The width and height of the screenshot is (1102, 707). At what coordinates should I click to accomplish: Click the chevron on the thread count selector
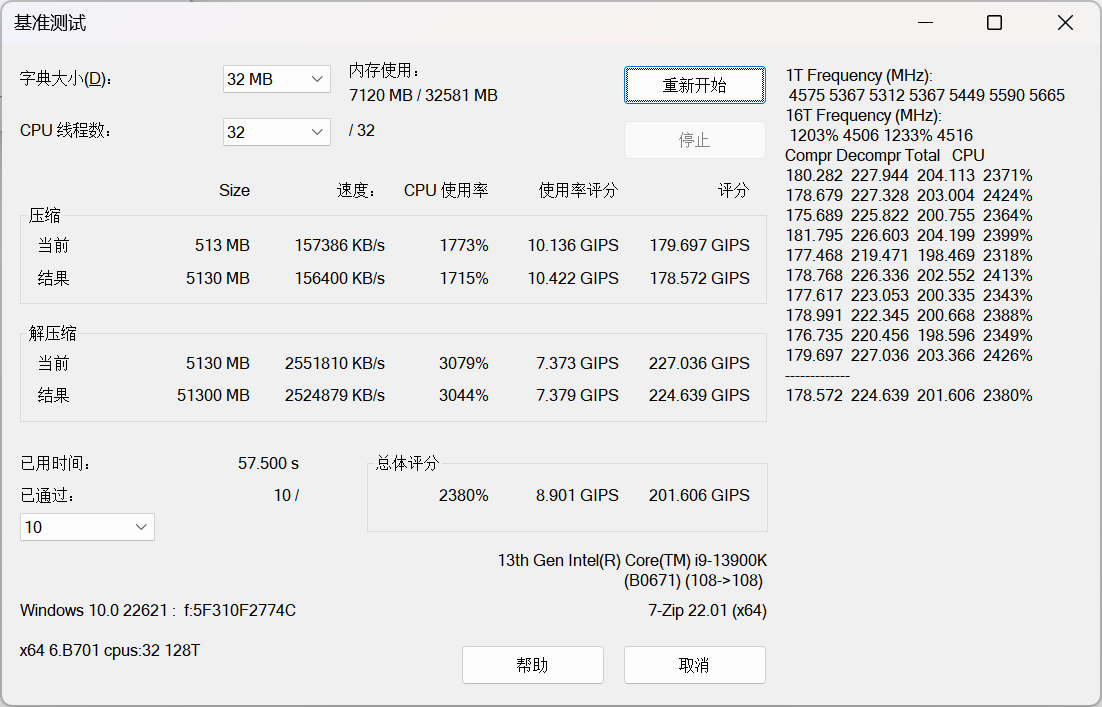316,131
